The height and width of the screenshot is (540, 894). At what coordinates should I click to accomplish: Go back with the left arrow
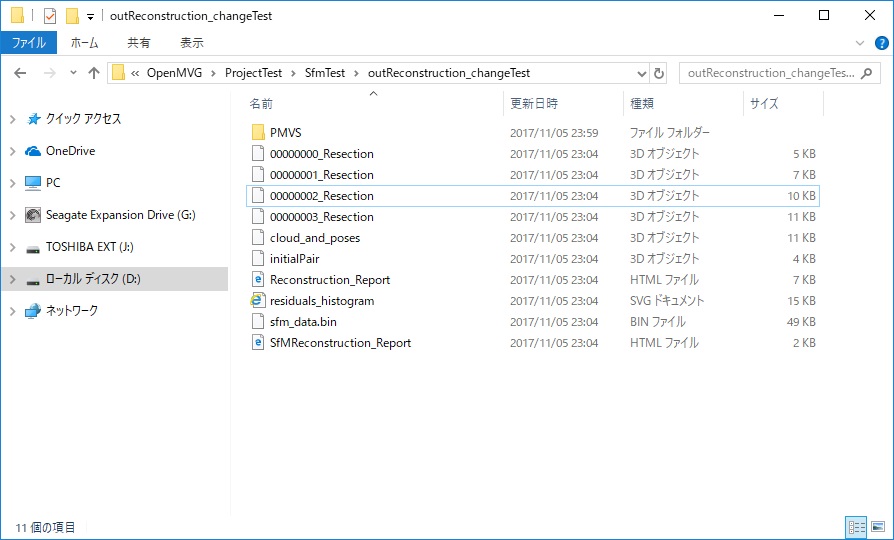coord(20,73)
